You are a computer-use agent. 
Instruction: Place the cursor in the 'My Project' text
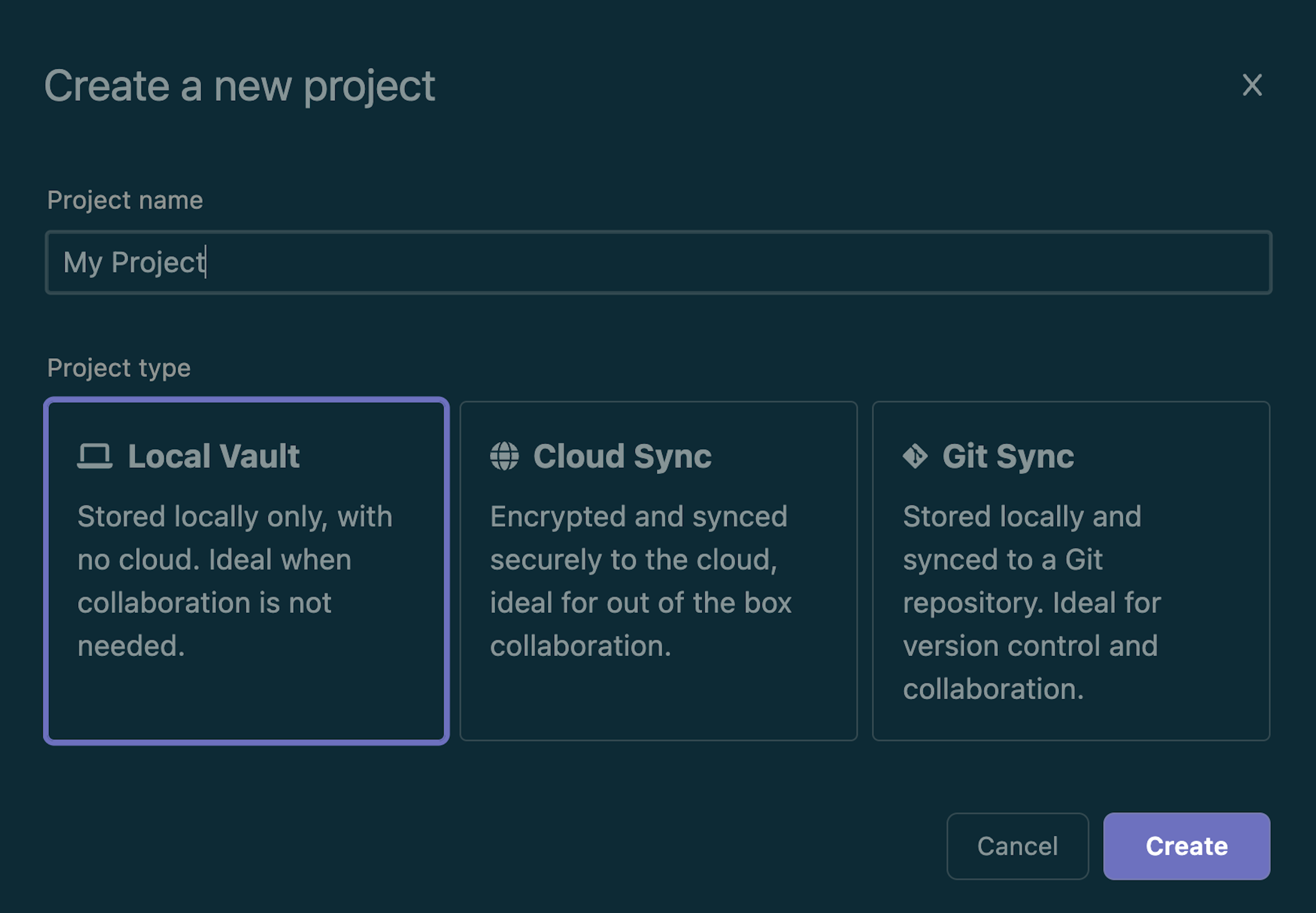point(134,263)
